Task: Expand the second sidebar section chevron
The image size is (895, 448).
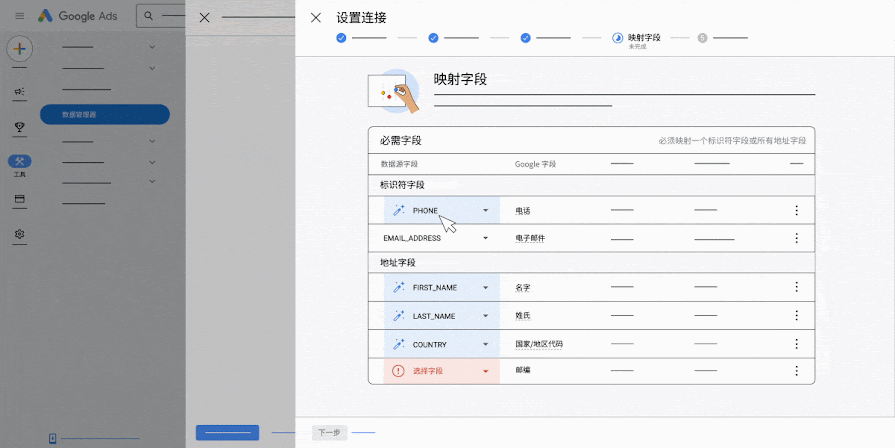Action: click(152, 68)
